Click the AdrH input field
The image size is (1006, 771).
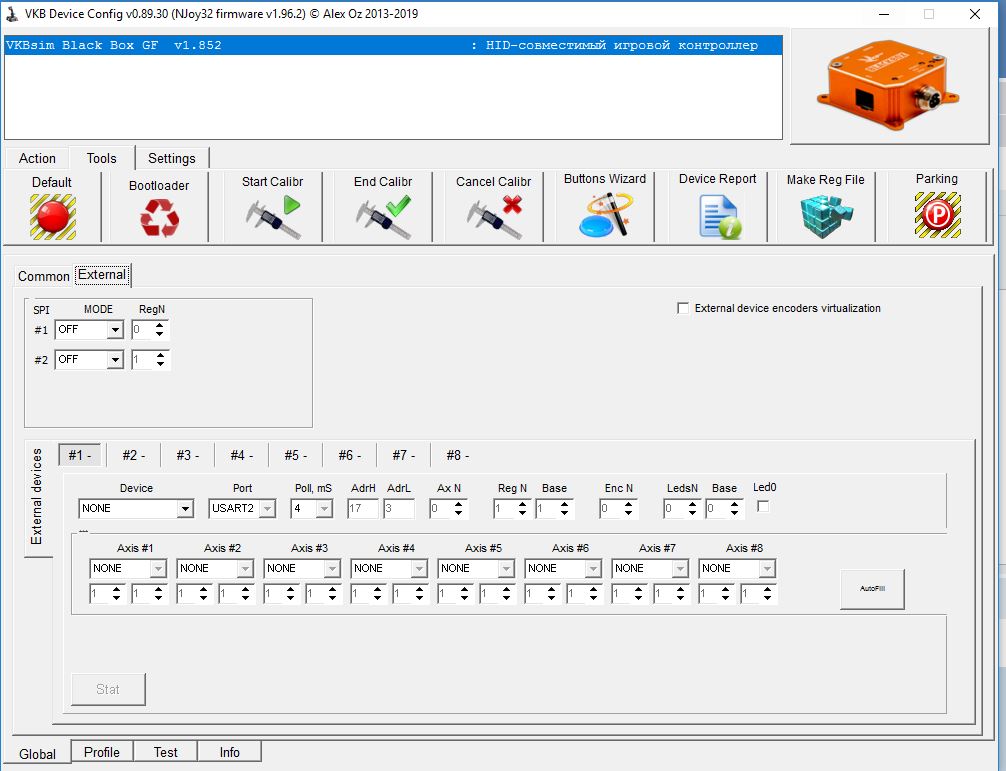[x=362, y=509]
